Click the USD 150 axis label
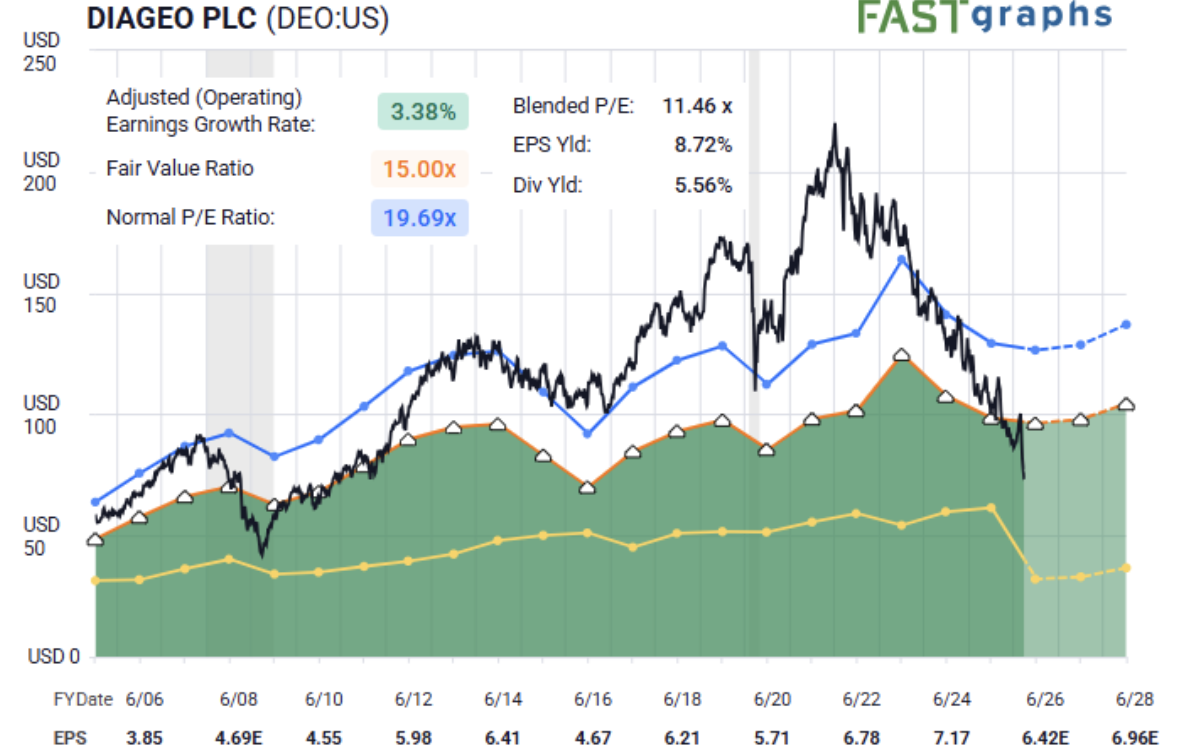Viewport: 1180px width, 748px height. [x=40, y=293]
